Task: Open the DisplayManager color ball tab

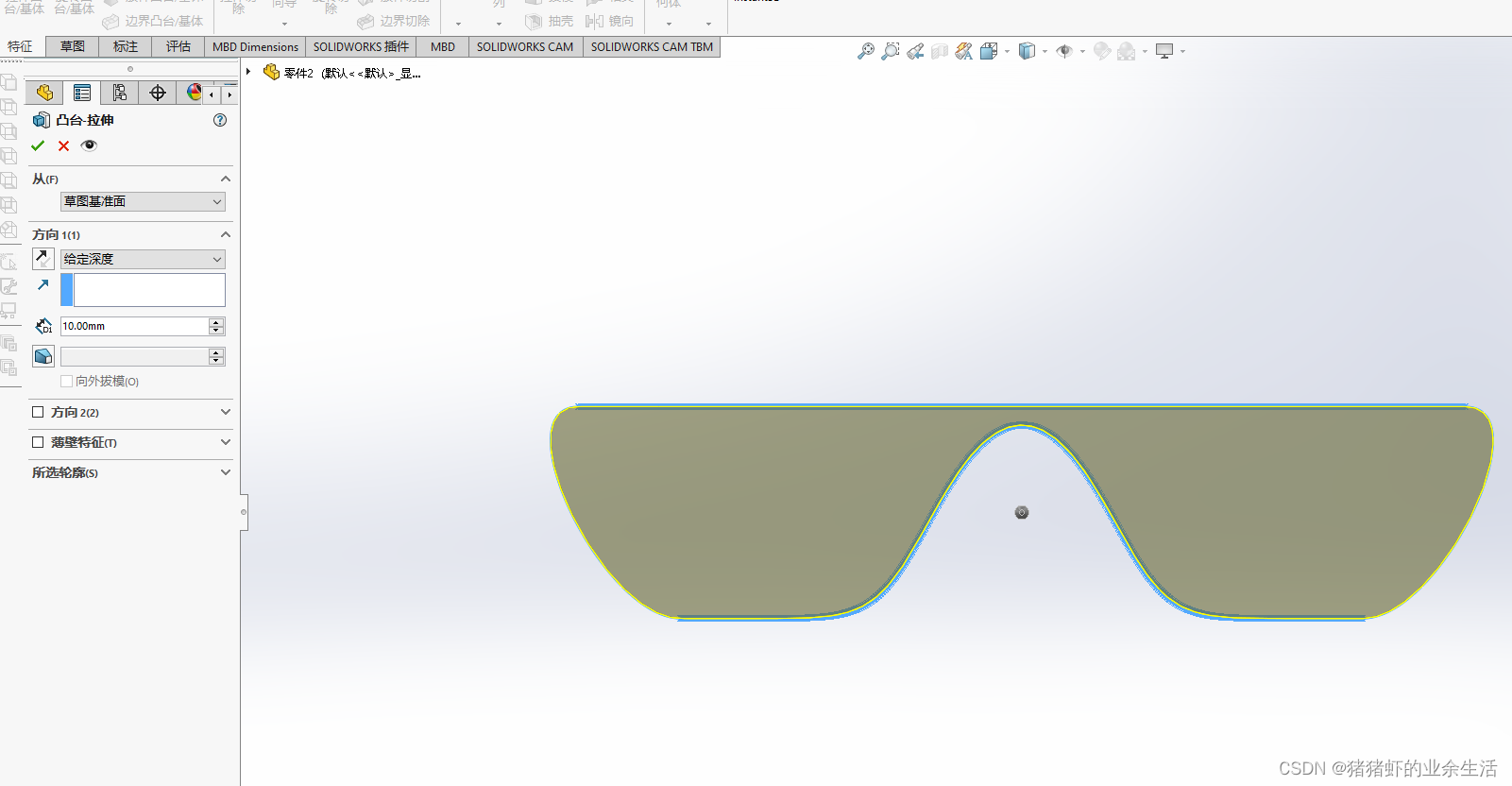Action: [x=194, y=93]
